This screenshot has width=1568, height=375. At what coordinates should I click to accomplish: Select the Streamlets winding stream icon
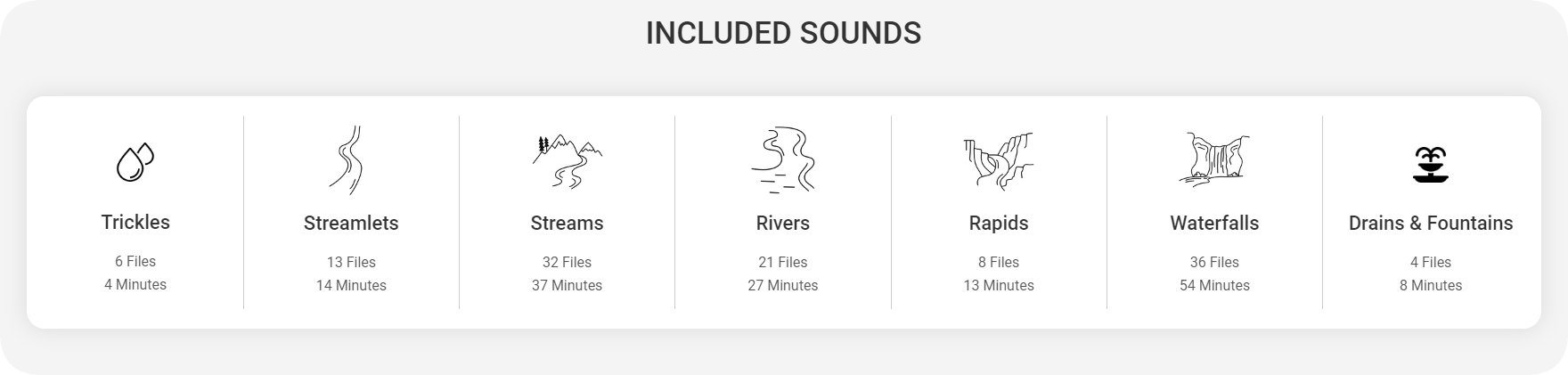[346, 160]
